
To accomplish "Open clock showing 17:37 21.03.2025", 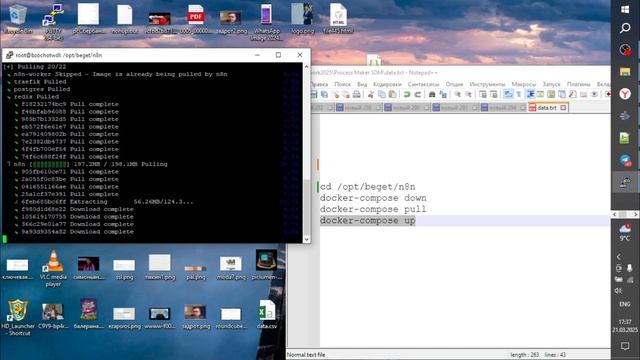I will (x=625, y=326).
